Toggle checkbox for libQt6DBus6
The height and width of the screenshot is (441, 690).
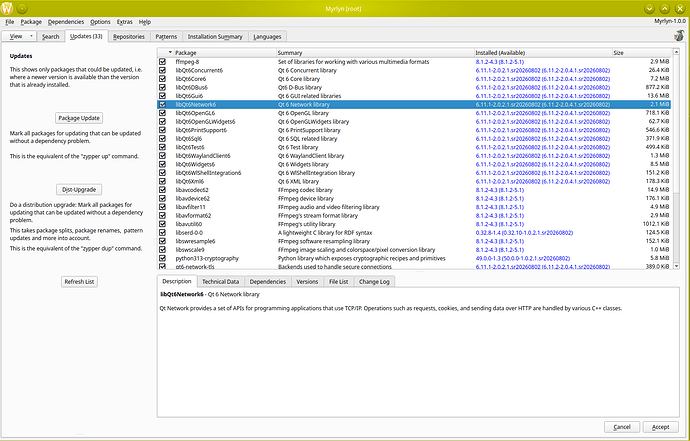(x=162, y=87)
